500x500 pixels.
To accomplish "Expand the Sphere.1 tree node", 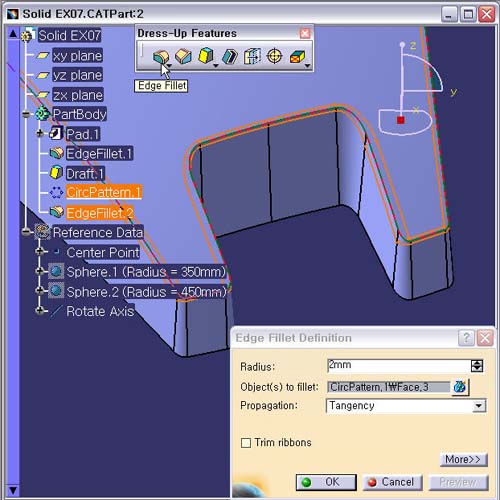I will [40, 271].
